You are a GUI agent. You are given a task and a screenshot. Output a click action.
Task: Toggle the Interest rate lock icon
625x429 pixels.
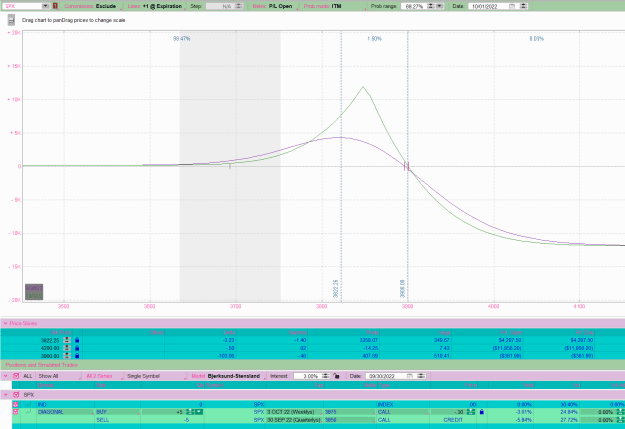tap(336, 376)
